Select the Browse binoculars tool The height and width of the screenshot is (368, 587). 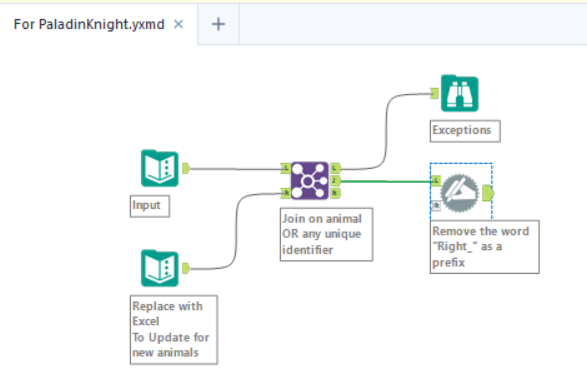coord(459,93)
